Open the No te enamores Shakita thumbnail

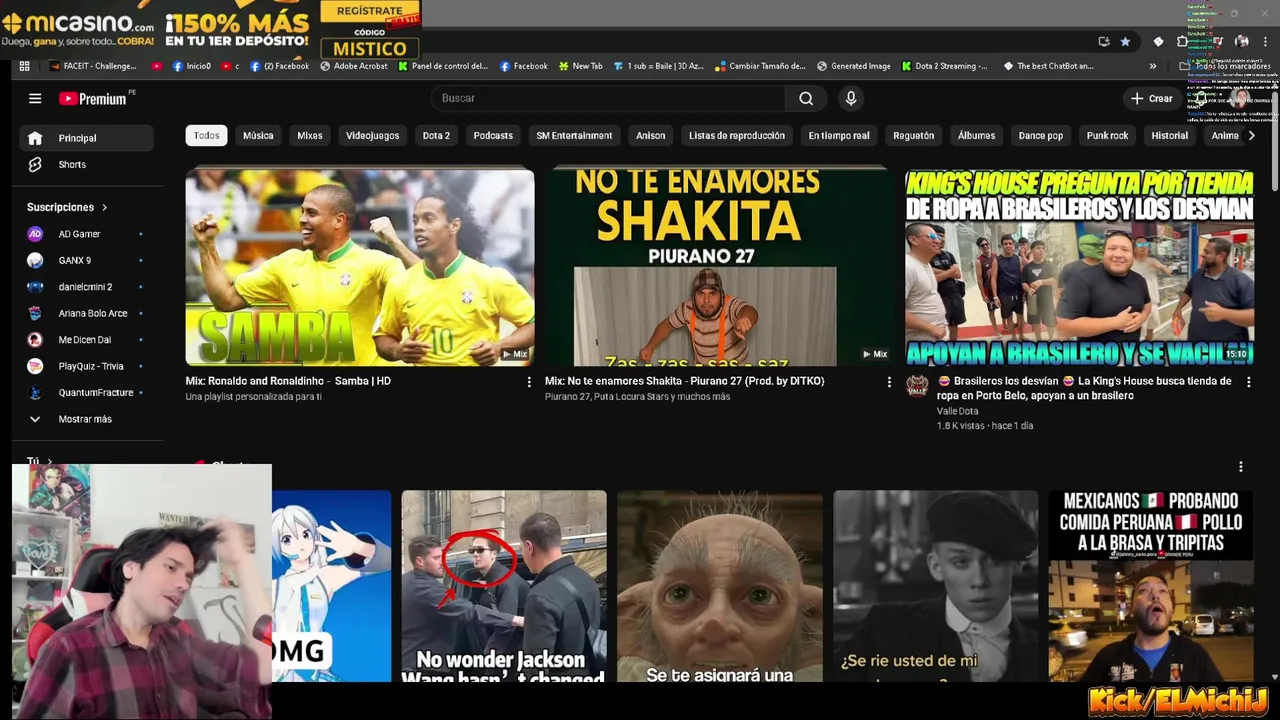click(x=719, y=267)
